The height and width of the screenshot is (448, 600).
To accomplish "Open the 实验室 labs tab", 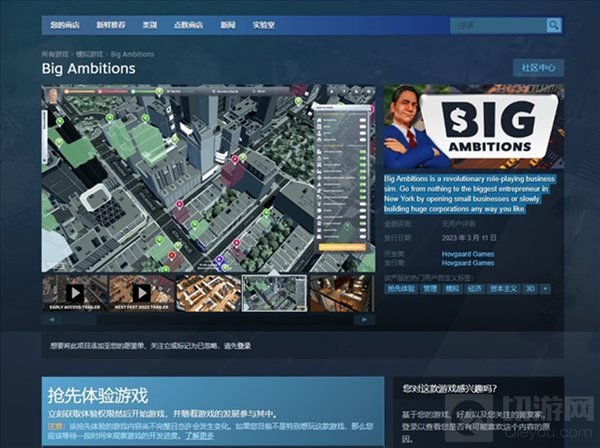I will (264, 25).
